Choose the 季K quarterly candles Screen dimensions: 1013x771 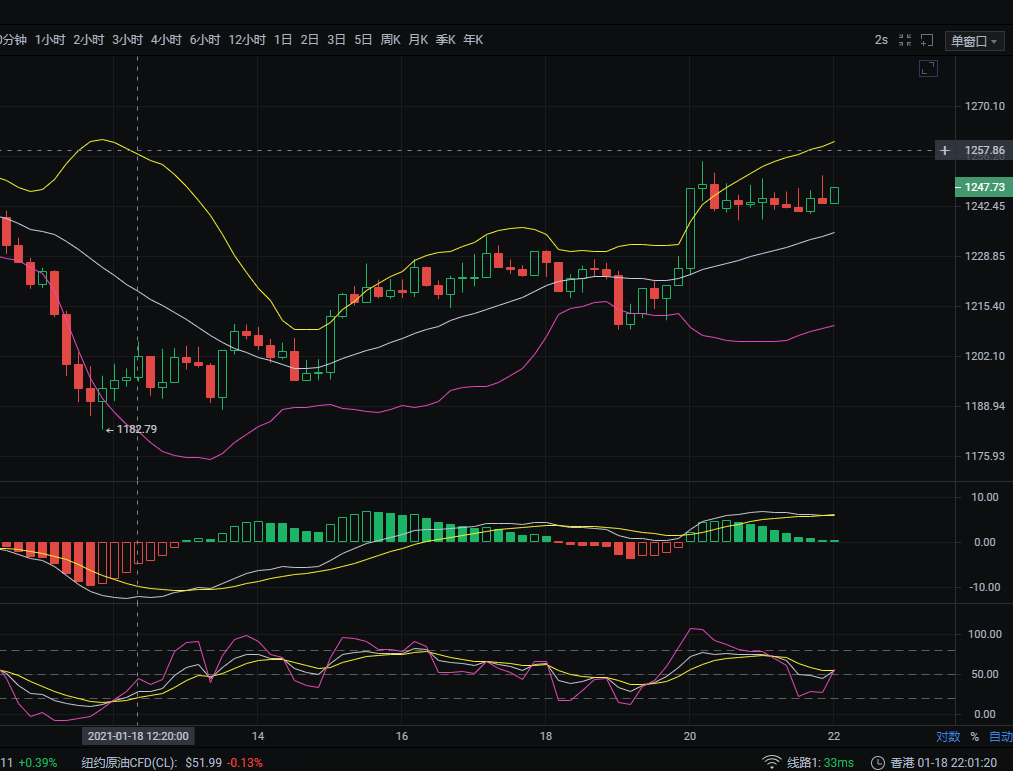pyautogui.click(x=446, y=40)
